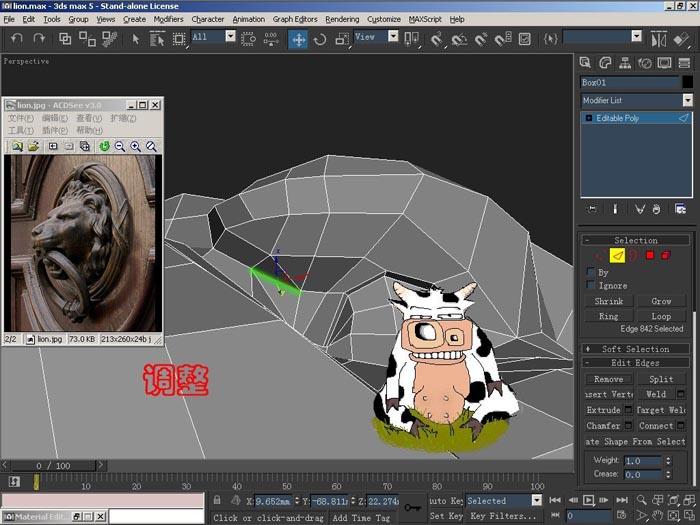
Task: Click Play Animation button
Action: (x=588, y=500)
